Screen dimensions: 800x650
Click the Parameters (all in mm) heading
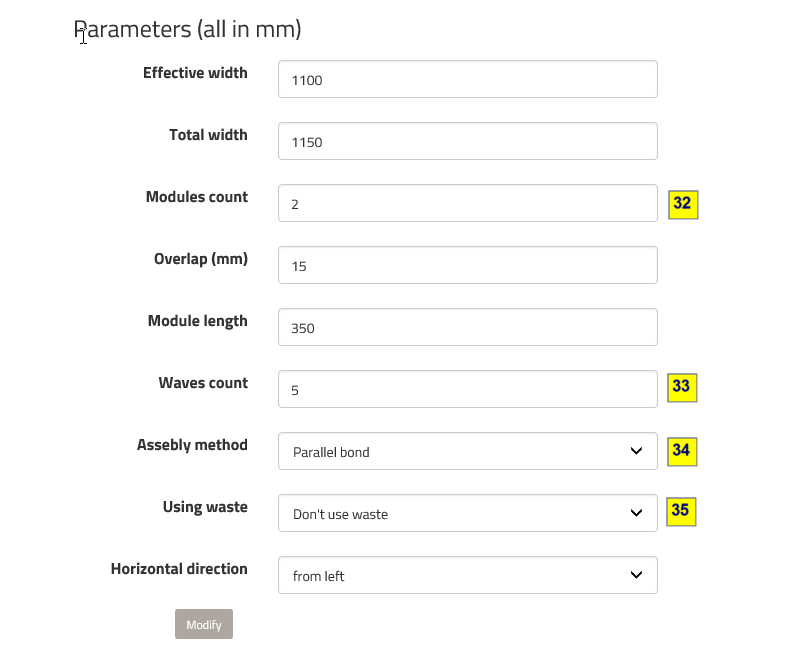pos(188,29)
